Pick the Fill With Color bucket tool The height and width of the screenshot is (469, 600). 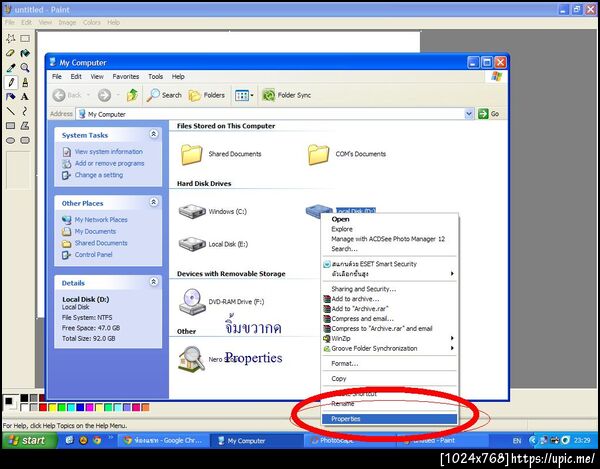[x=25, y=53]
